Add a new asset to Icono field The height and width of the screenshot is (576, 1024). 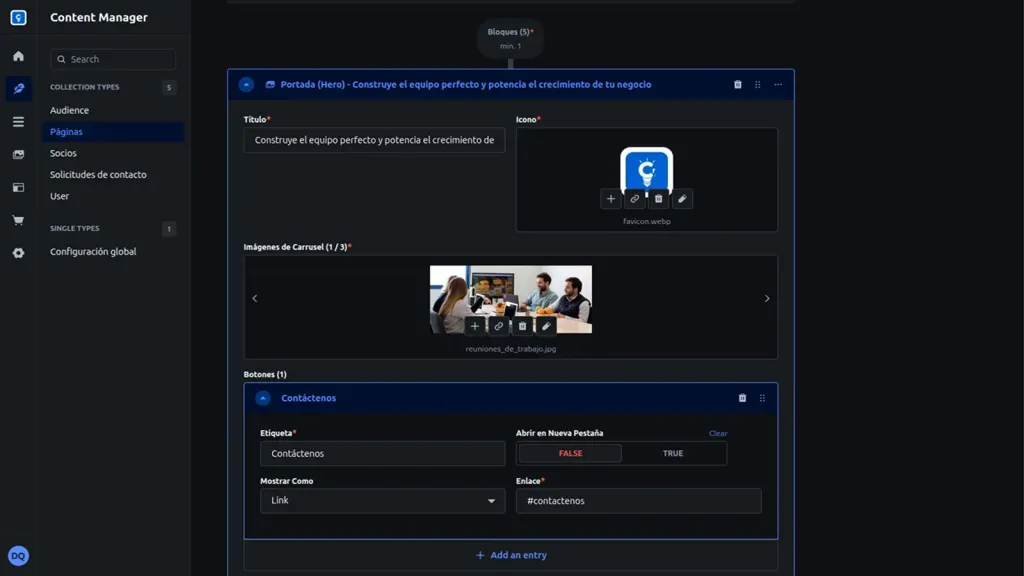pyautogui.click(x=611, y=199)
